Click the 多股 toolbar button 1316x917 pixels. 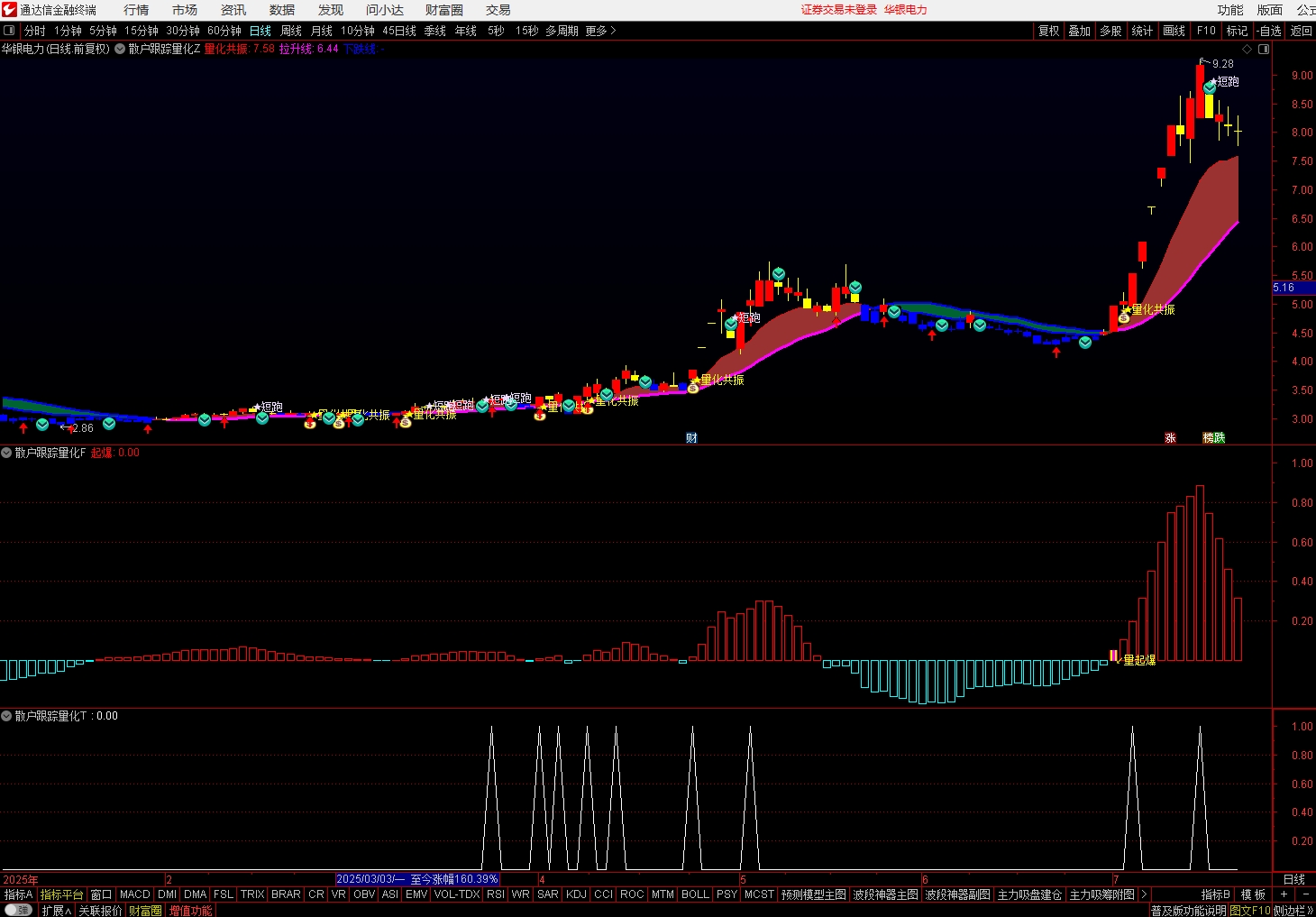(x=1110, y=31)
